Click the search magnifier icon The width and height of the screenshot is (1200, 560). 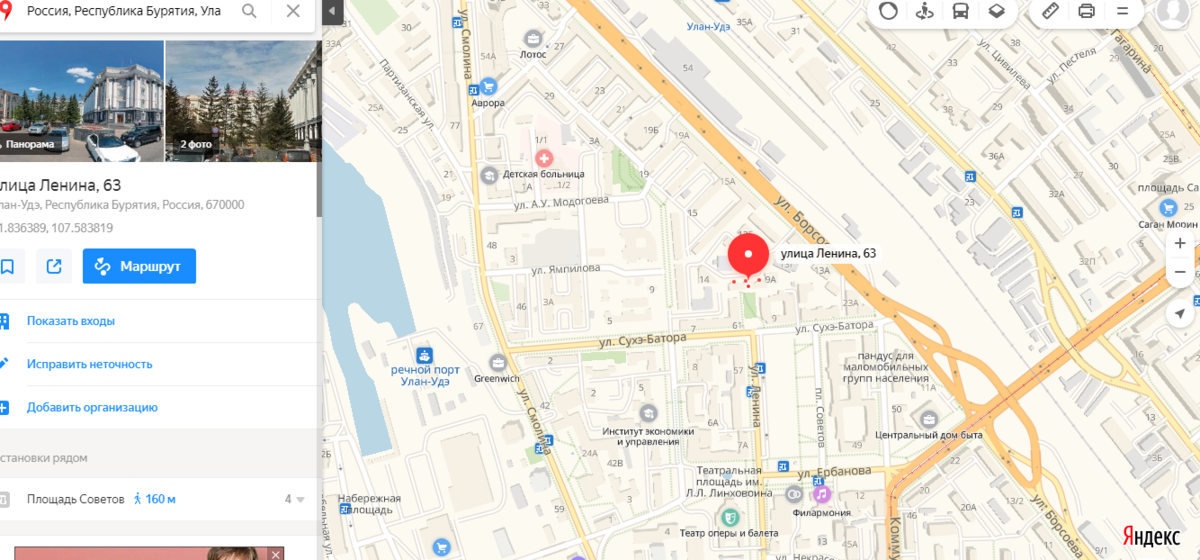coord(249,12)
